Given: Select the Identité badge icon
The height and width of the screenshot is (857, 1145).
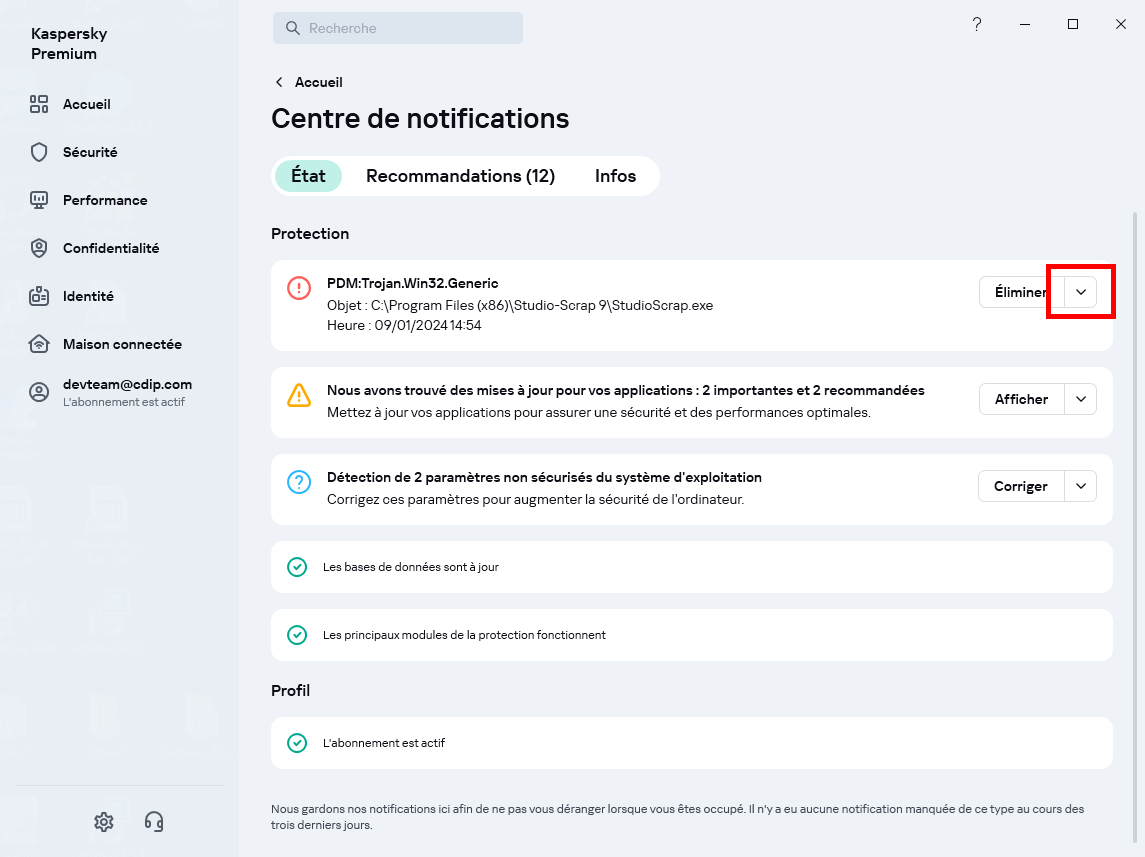Looking at the screenshot, I should click(x=39, y=296).
